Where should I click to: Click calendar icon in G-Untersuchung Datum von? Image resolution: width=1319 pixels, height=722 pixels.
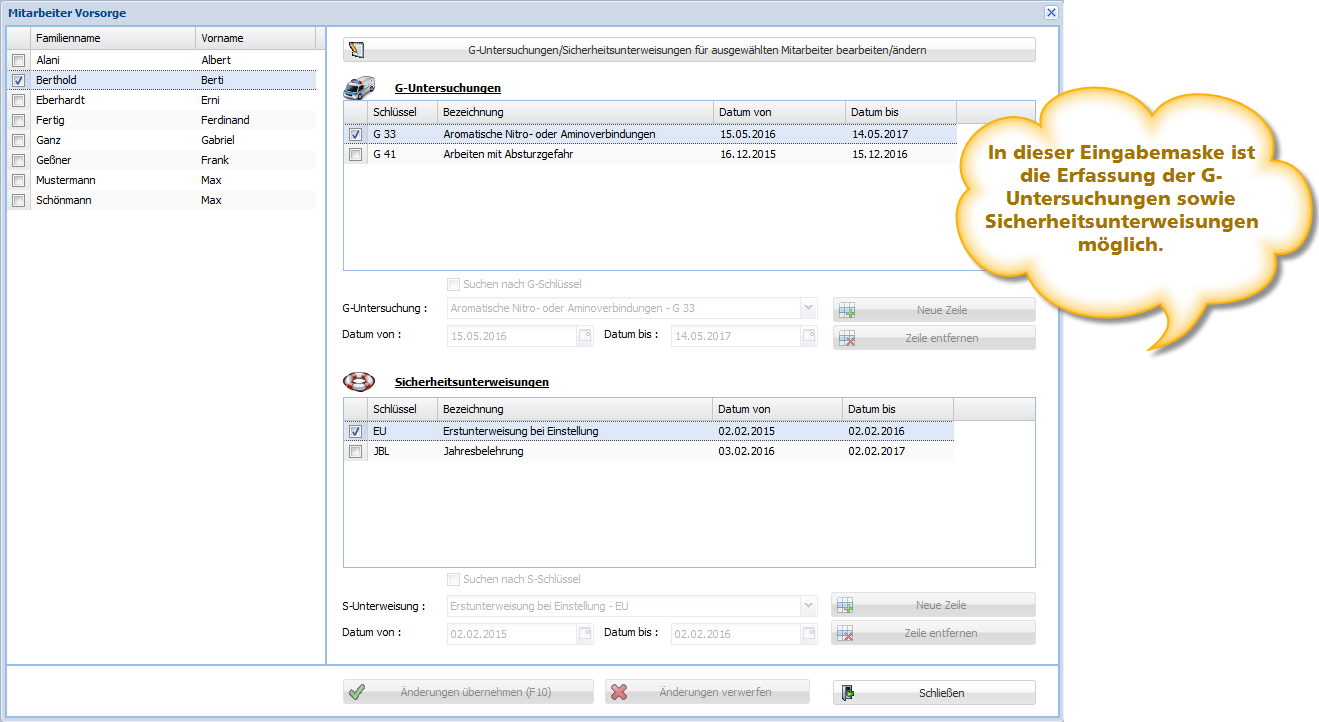(x=584, y=336)
